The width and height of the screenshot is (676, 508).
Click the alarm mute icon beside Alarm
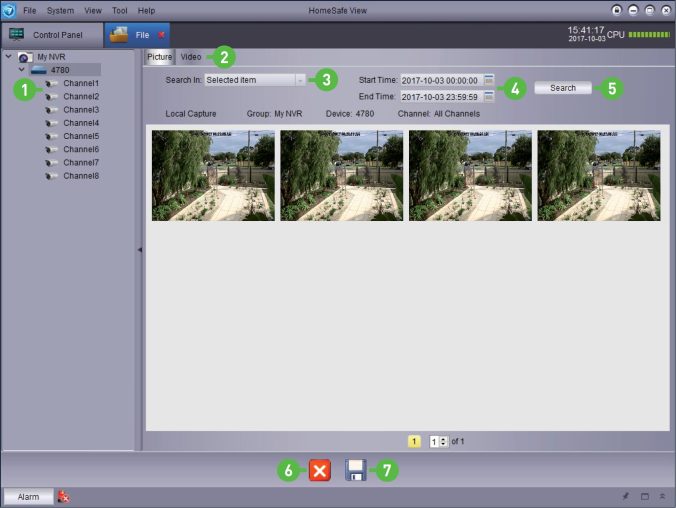pyautogui.click(x=63, y=497)
